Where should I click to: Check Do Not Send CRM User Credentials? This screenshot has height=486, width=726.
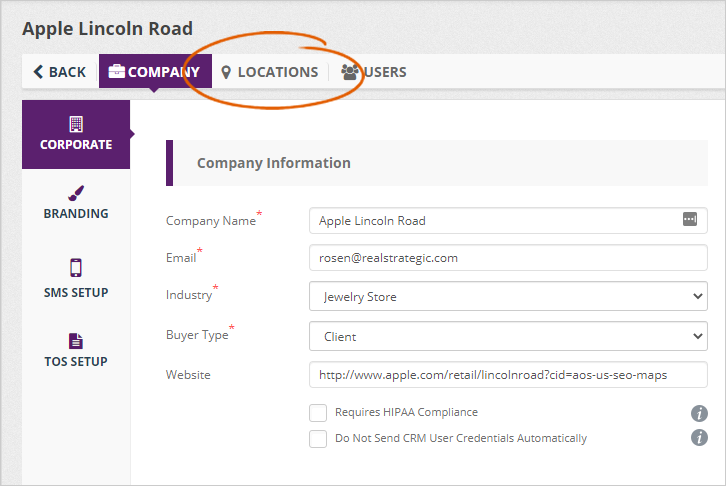point(318,438)
